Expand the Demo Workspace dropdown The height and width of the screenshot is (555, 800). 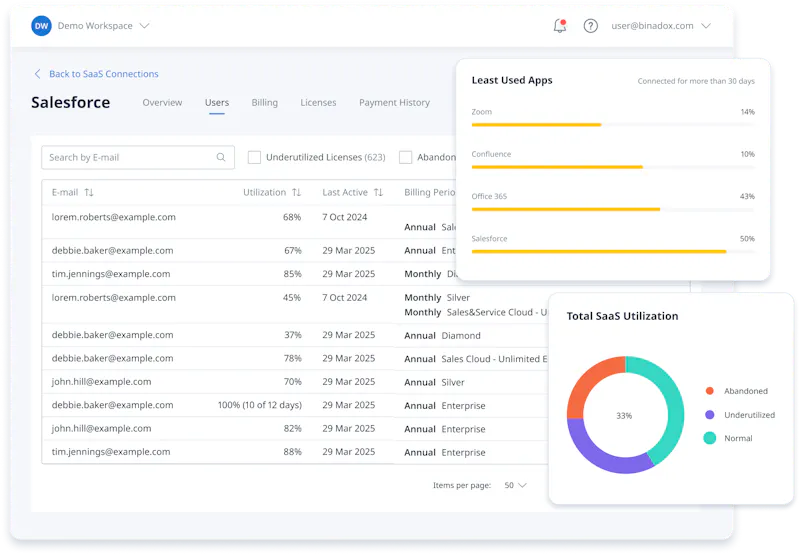[144, 26]
